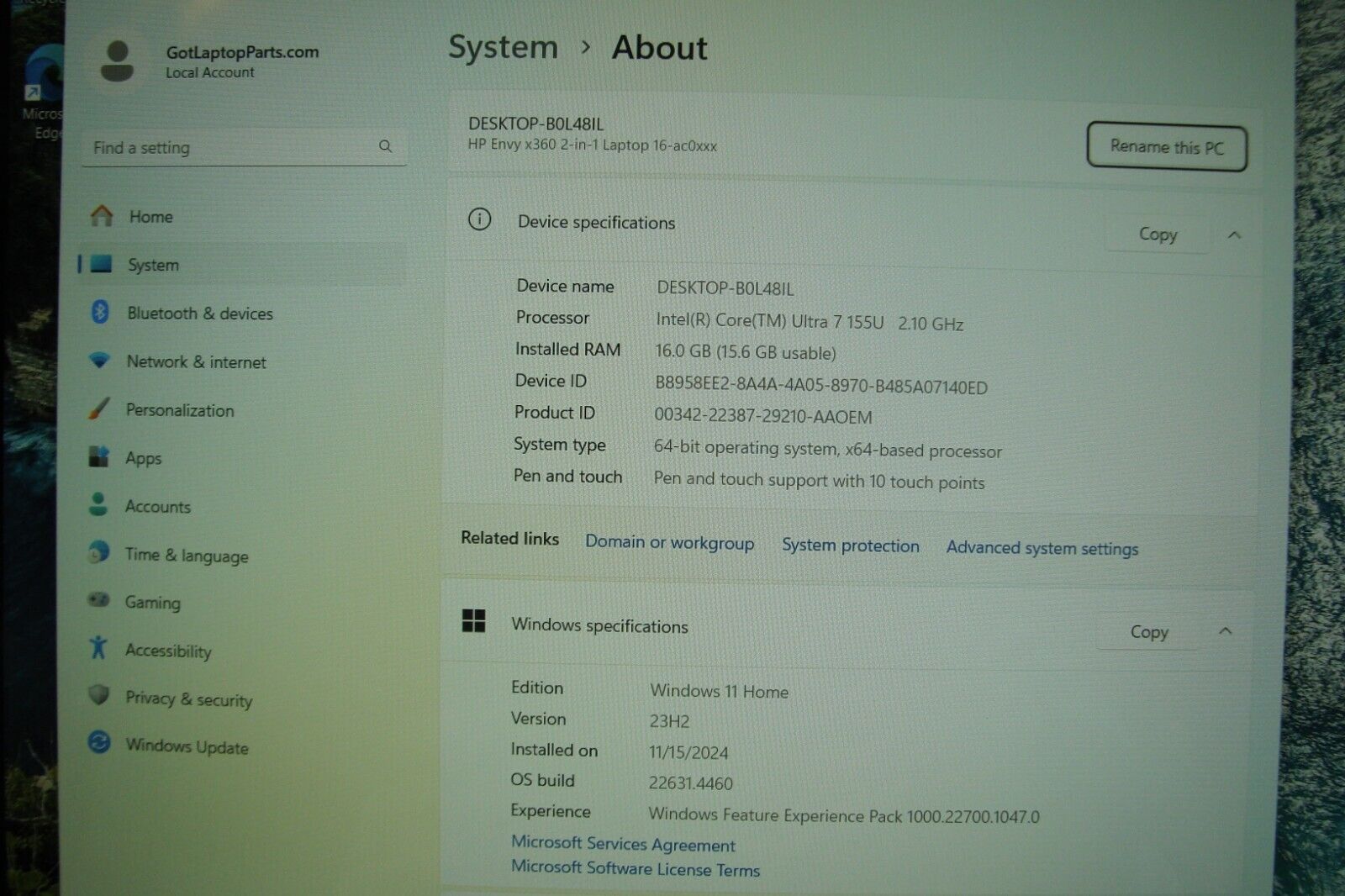Click the search magnifier icon
This screenshot has width=1345, height=896.
[385, 146]
